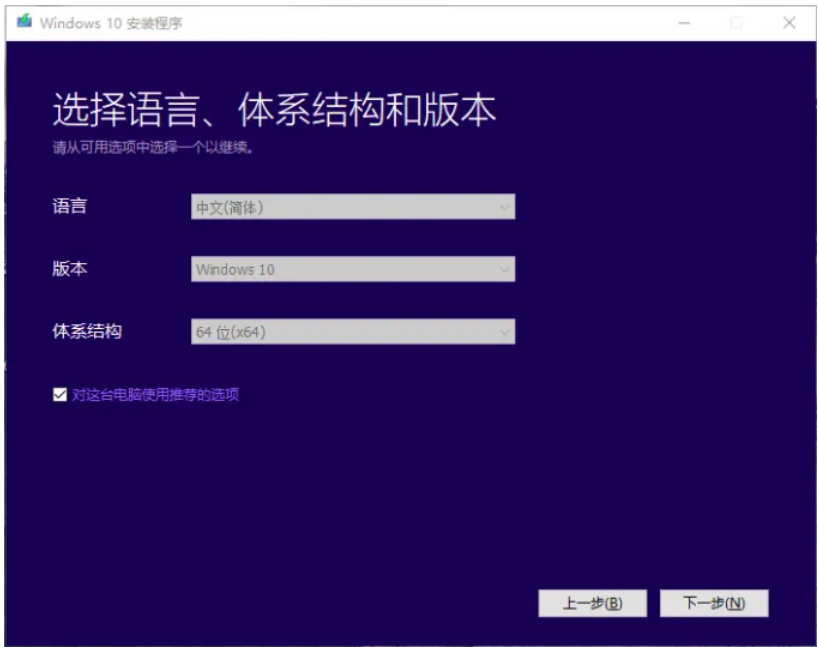Viewport: 819px width, 647px height.
Task: Click the 请从可用选项中选择一个以继续 subtitle
Action: 153,148
